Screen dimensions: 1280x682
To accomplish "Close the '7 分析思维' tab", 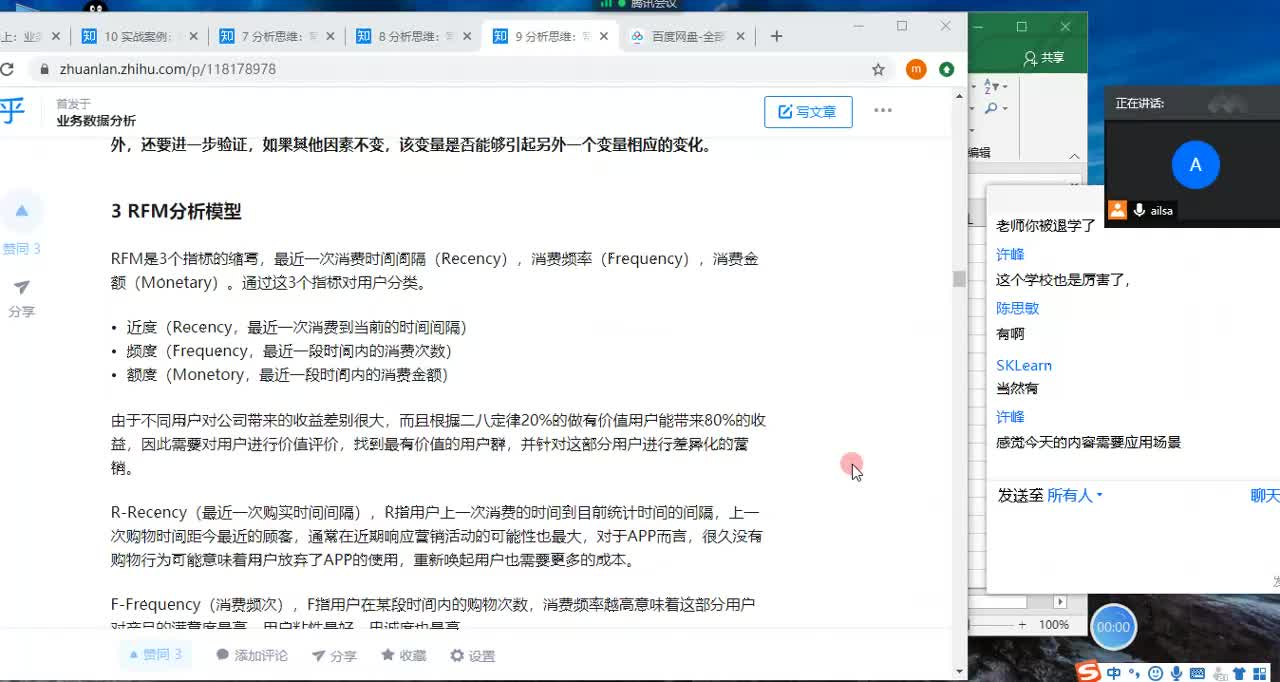I will coord(330,36).
